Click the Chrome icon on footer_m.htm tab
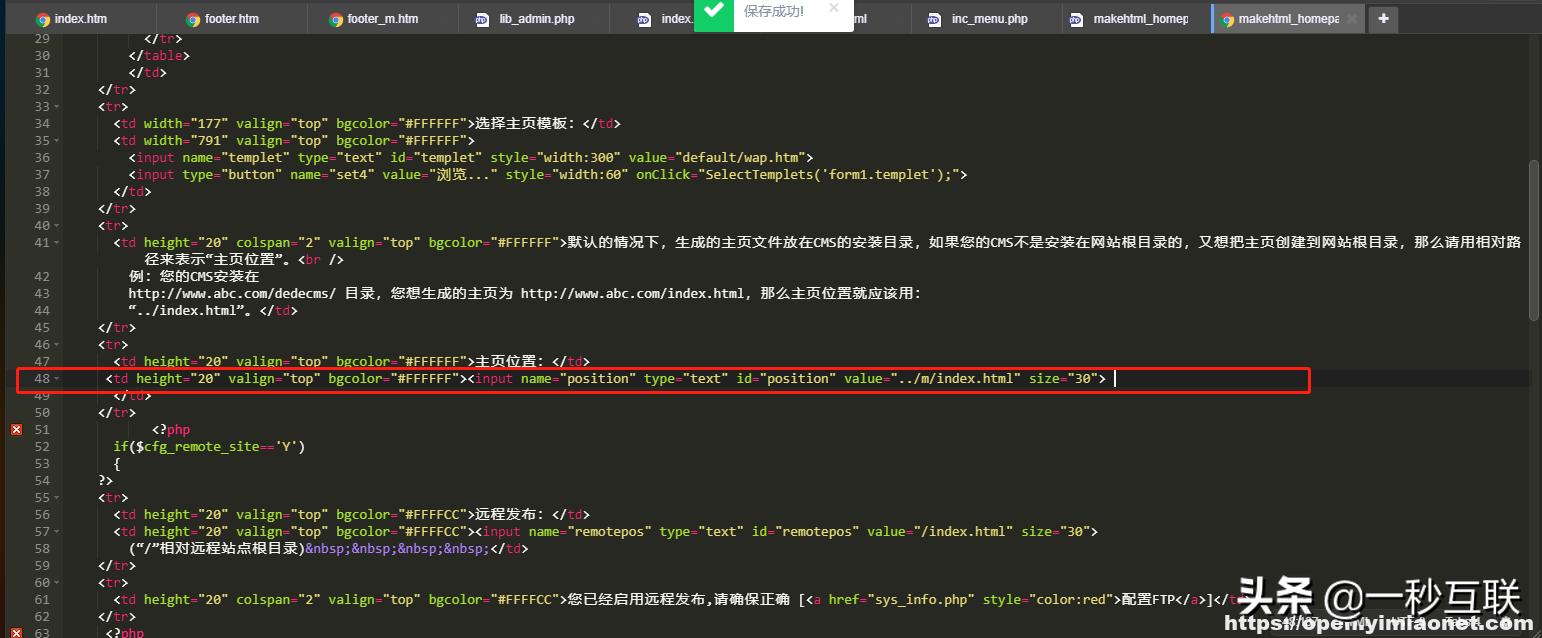Screen dimensions: 1542x638 (x=336, y=18)
